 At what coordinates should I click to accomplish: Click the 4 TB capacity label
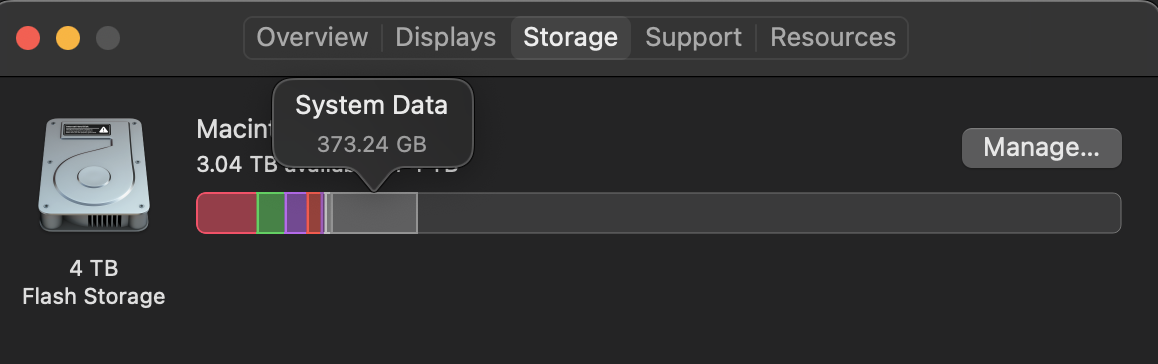[94, 268]
